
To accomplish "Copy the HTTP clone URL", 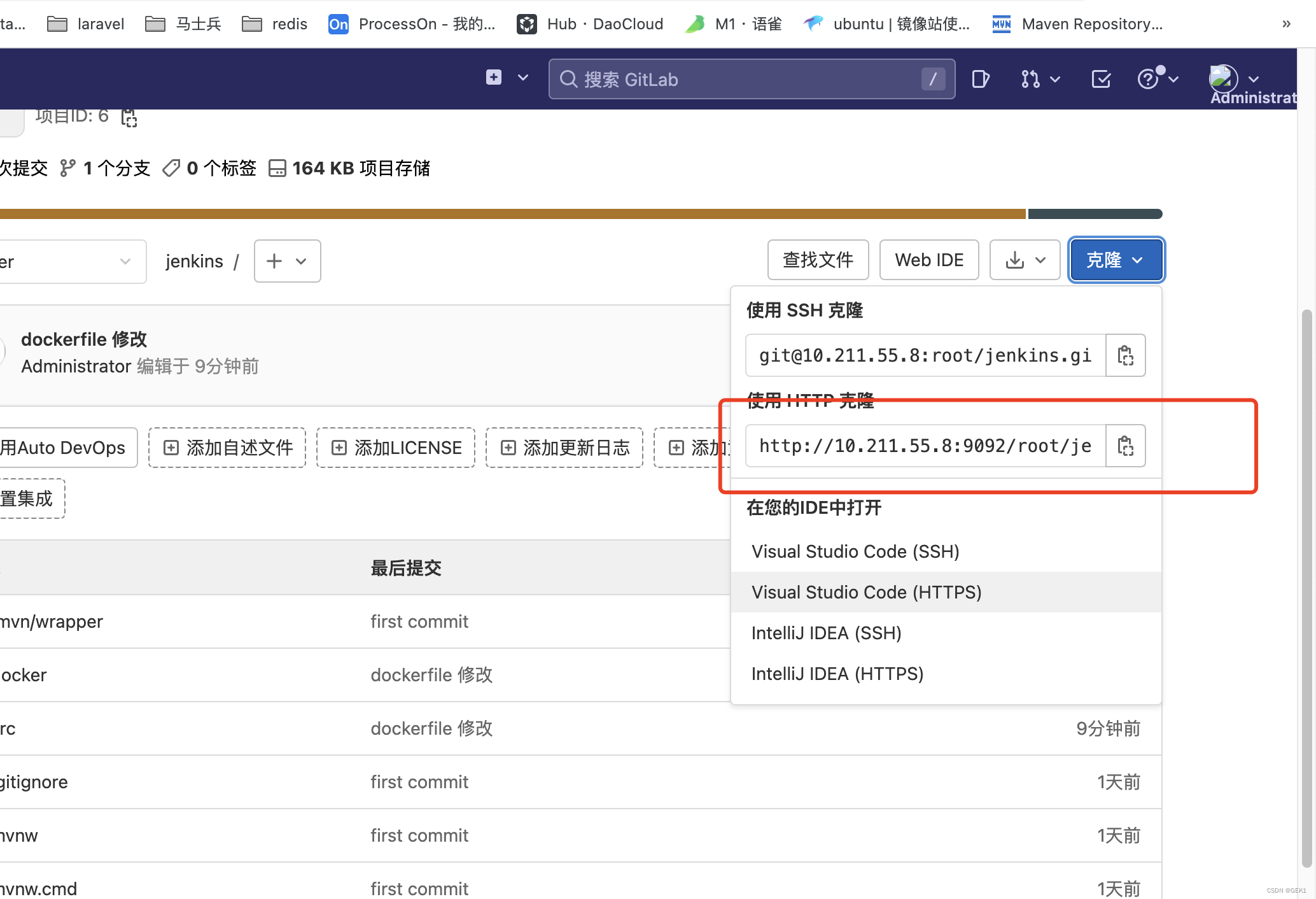I will point(1125,446).
